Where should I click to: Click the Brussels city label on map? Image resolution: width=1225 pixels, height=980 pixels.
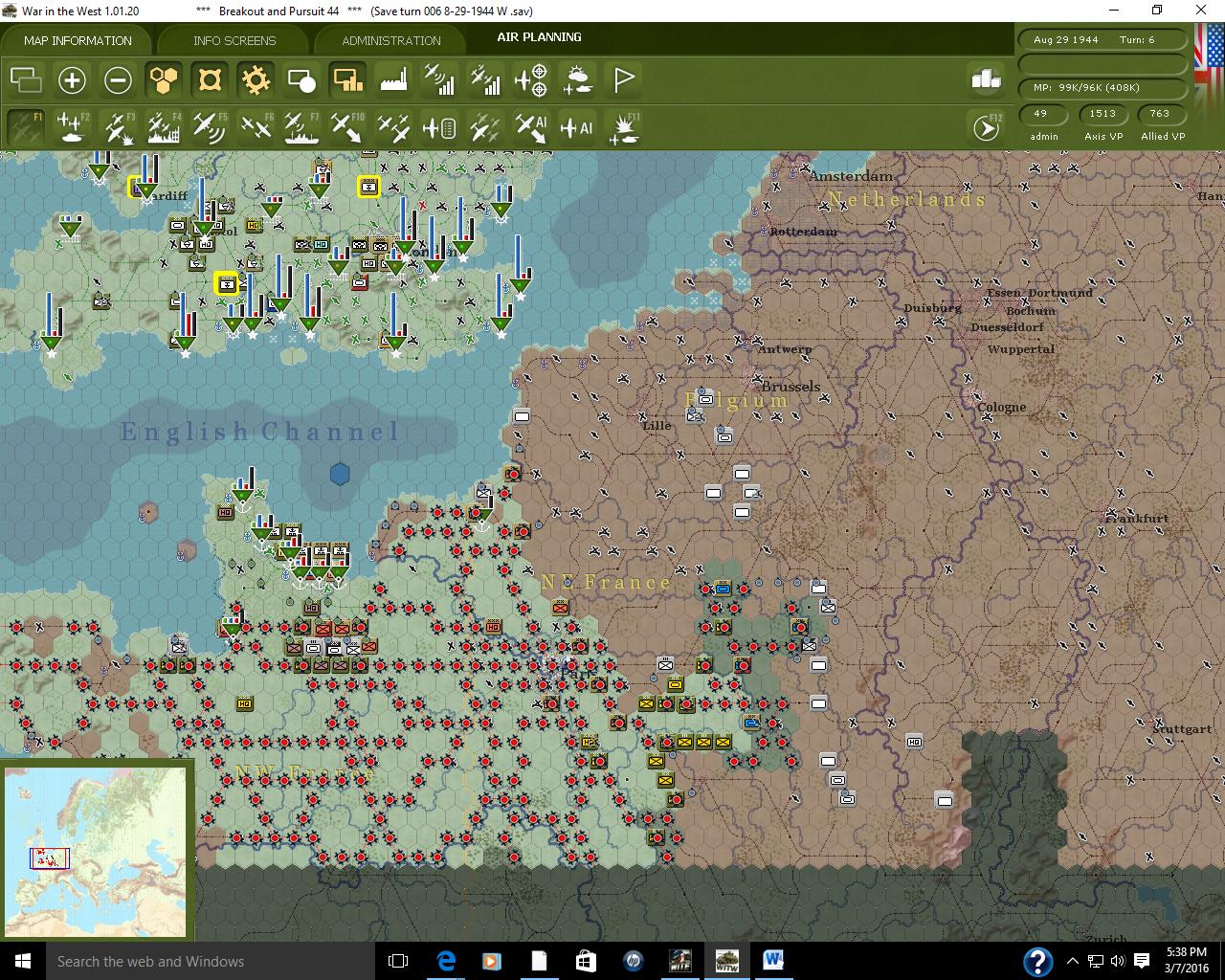791,387
